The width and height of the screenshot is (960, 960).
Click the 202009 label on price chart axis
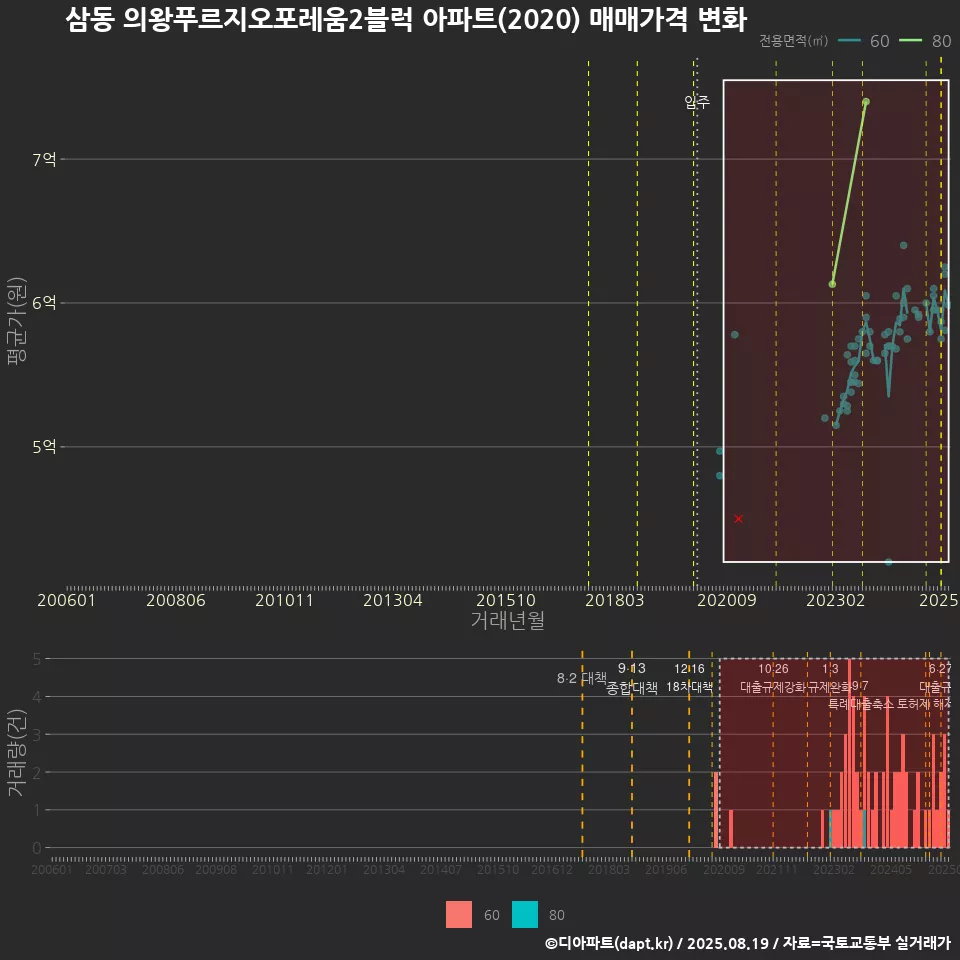(727, 600)
